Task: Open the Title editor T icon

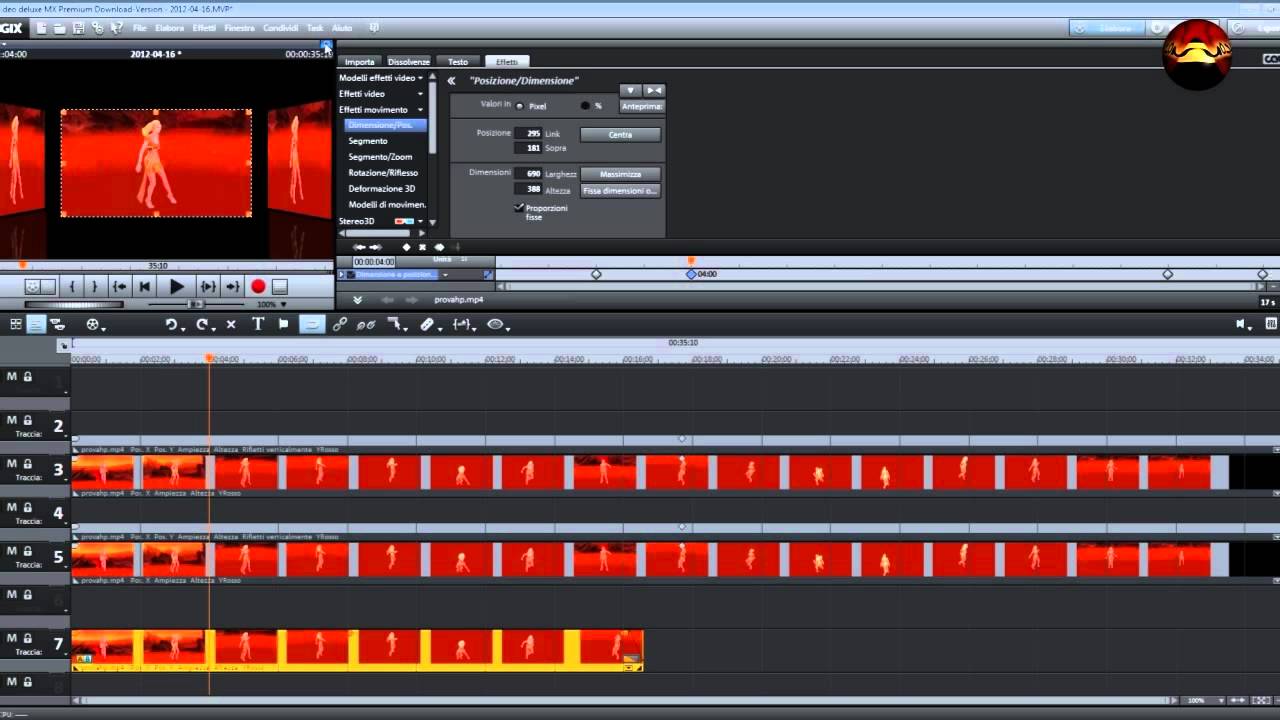Action: click(258, 324)
